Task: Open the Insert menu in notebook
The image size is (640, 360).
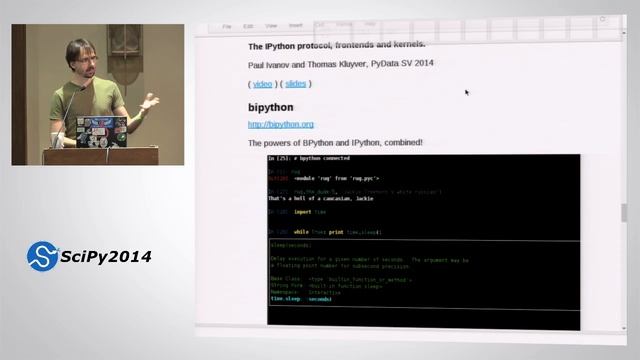Action: click(x=296, y=26)
